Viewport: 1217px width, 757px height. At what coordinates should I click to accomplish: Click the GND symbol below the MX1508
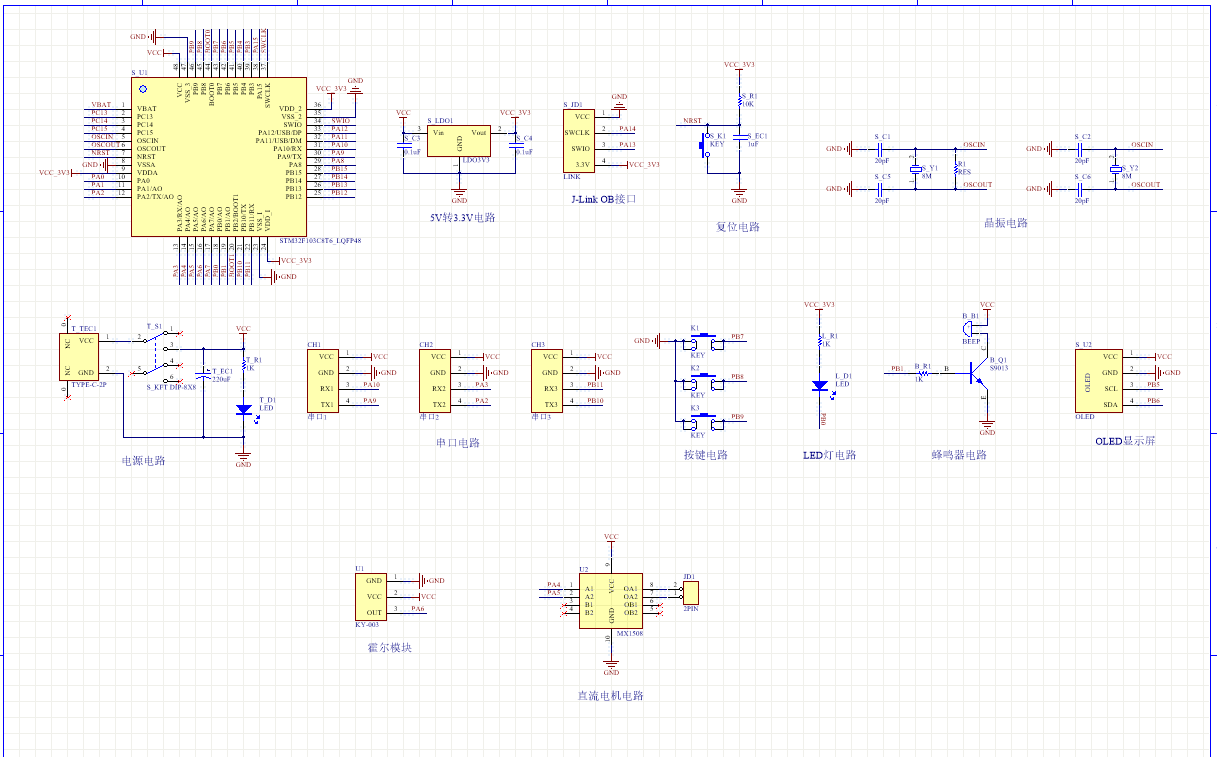pos(611,667)
